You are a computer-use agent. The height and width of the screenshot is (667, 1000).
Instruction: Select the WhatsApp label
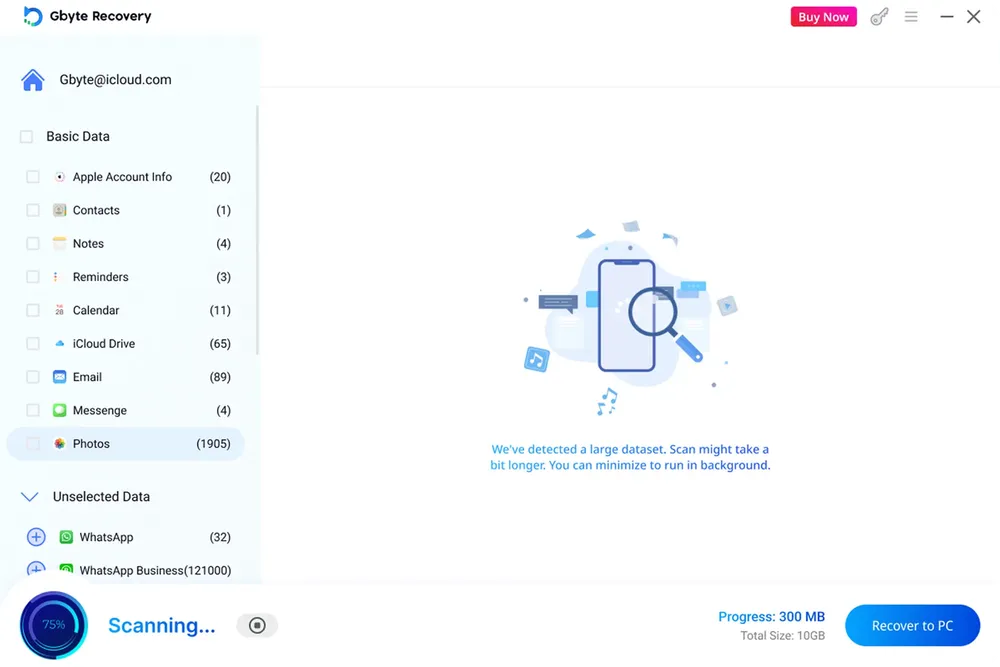(107, 537)
